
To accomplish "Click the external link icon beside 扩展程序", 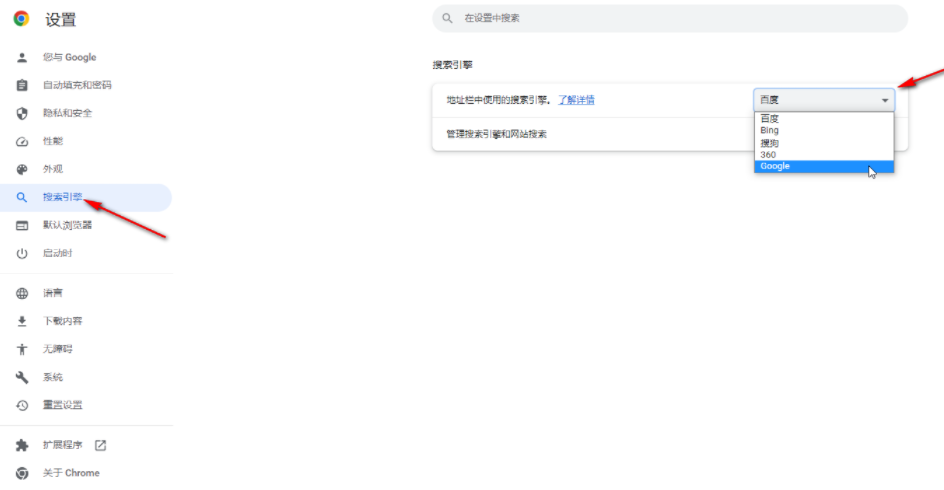I will [x=101, y=445].
